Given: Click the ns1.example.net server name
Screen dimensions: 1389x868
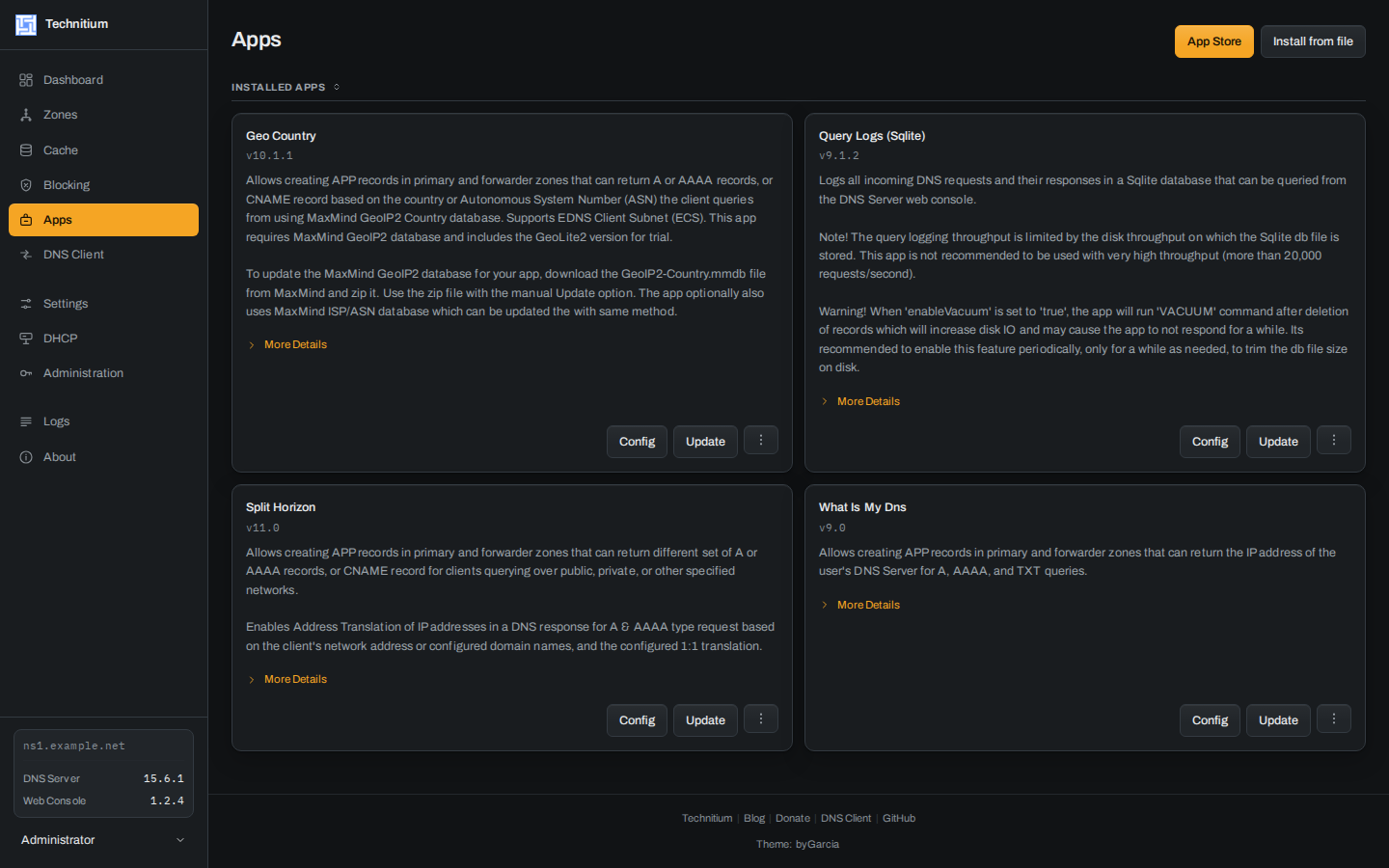Looking at the screenshot, I should 74,746.
